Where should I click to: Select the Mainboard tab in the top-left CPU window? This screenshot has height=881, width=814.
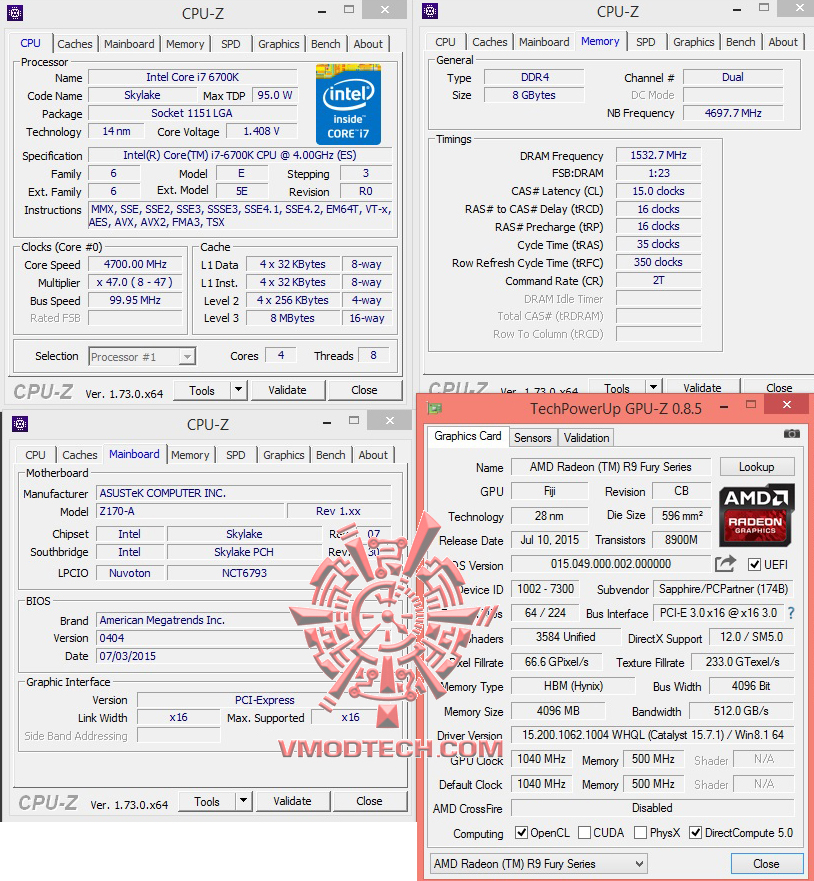(x=129, y=44)
